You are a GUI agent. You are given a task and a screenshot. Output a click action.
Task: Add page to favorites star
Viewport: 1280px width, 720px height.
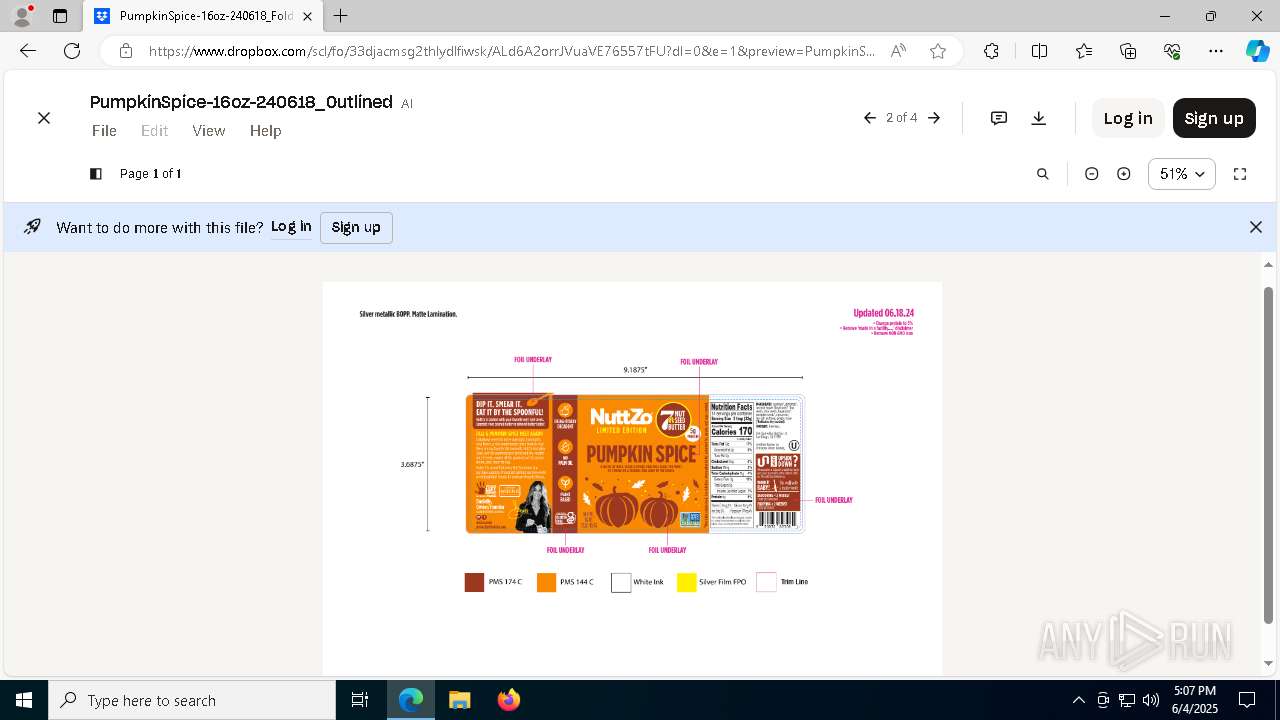(x=938, y=51)
